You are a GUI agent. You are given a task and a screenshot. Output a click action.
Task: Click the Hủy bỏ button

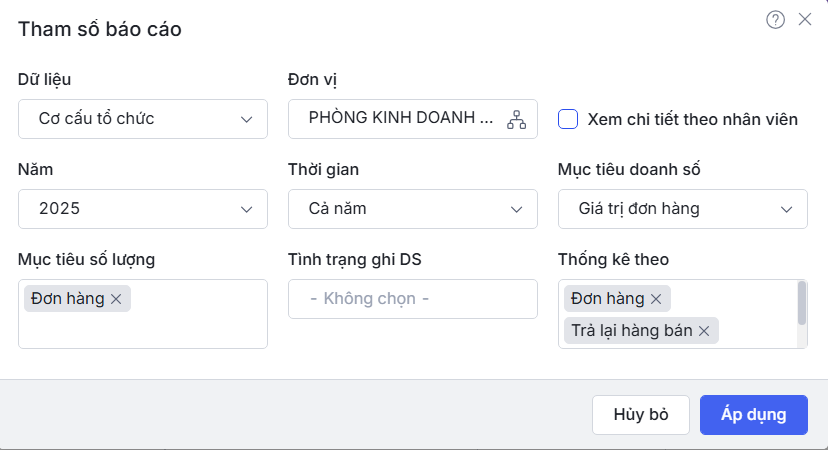pos(640,414)
